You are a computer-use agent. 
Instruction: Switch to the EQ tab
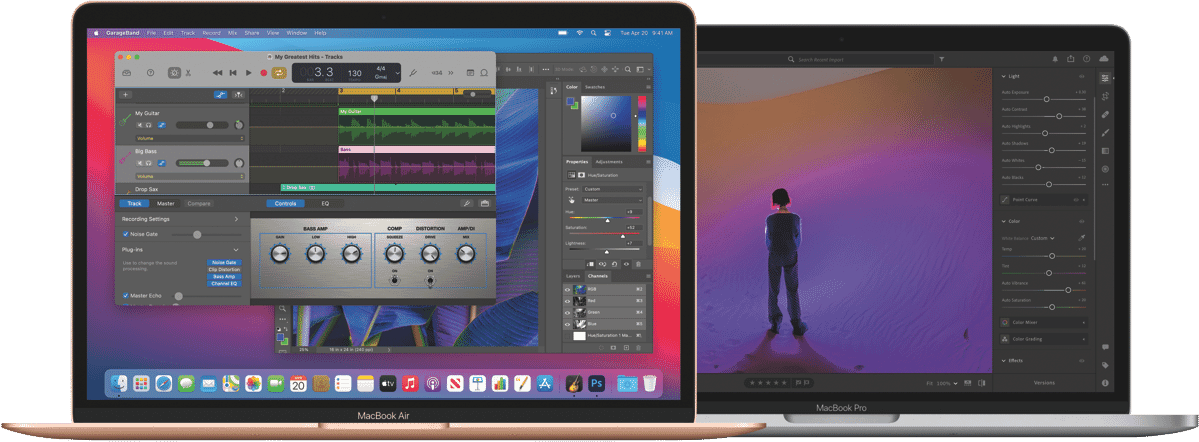(323, 203)
